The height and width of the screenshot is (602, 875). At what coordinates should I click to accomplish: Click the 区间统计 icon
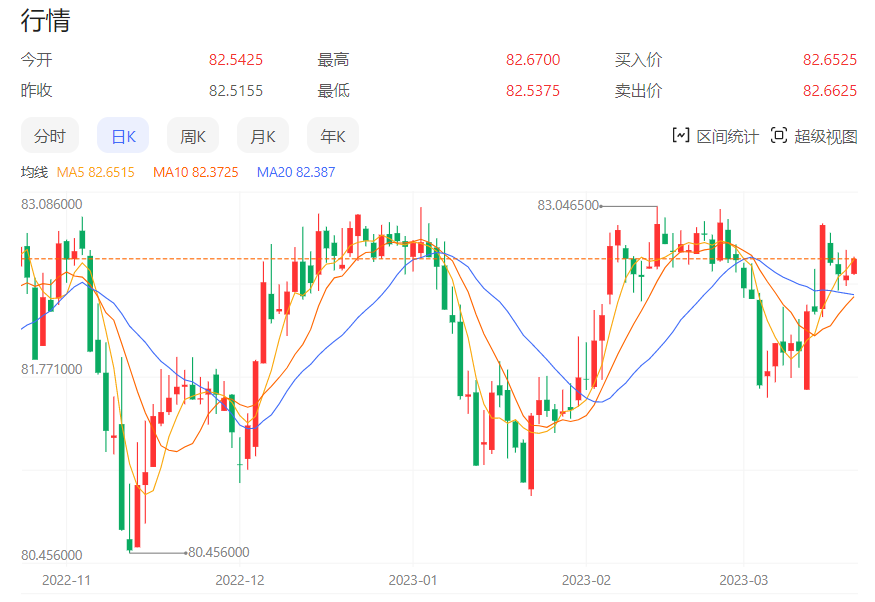[681, 136]
